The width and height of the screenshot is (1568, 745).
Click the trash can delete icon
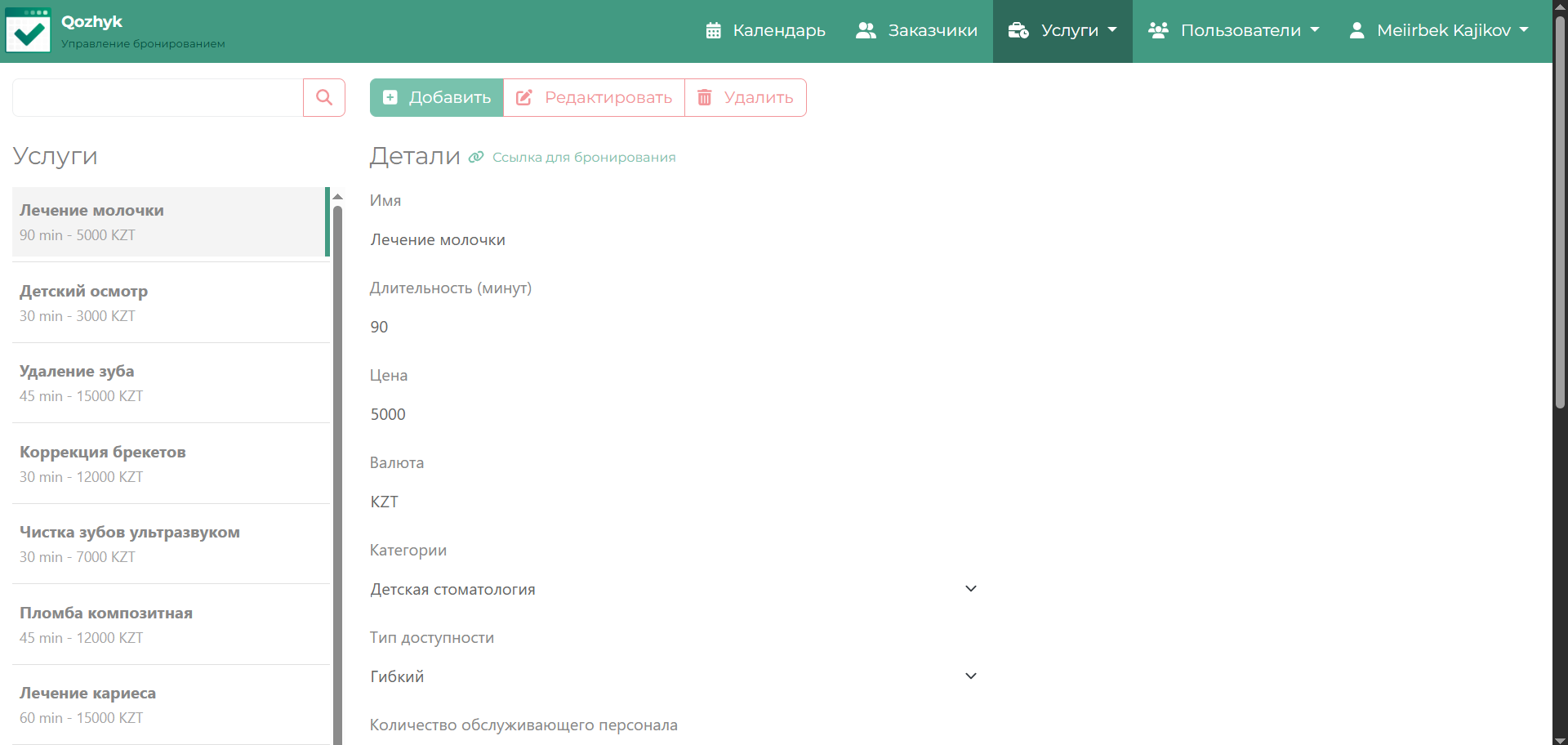pyautogui.click(x=704, y=98)
